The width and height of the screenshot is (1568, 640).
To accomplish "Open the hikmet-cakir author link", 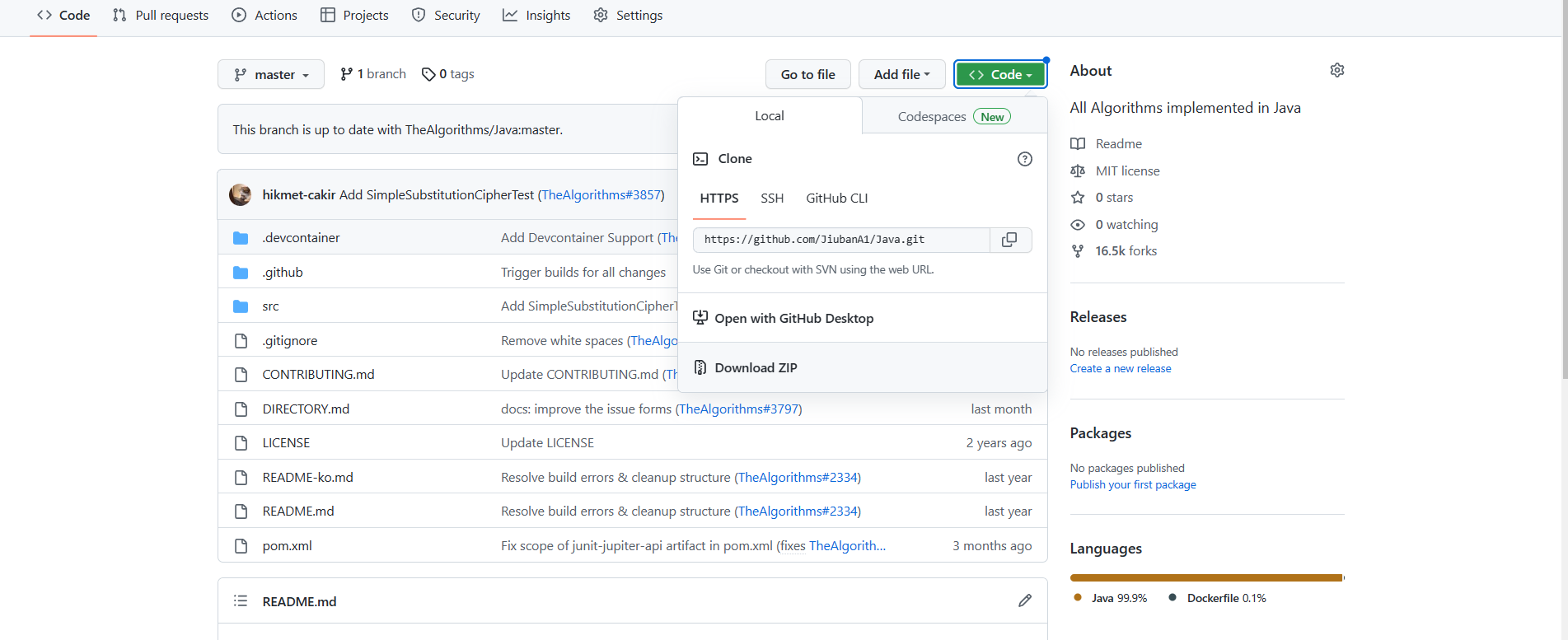I will click(x=298, y=195).
